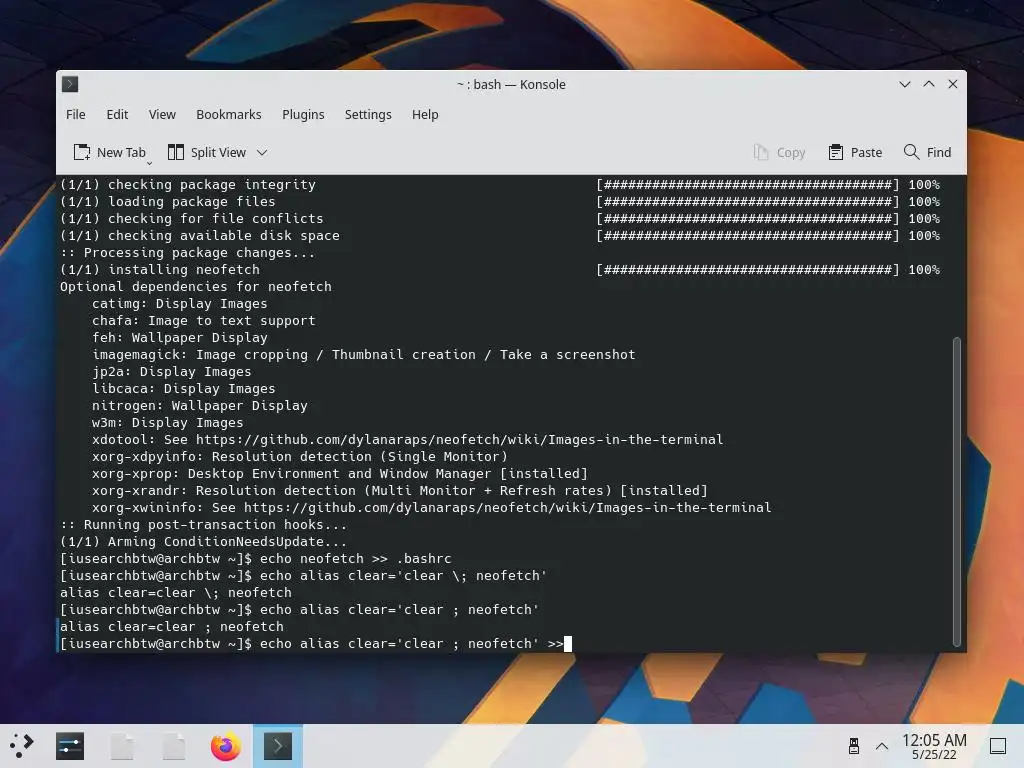Click 'Arming ConditionNeedsUpdate...' line

(203, 541)
